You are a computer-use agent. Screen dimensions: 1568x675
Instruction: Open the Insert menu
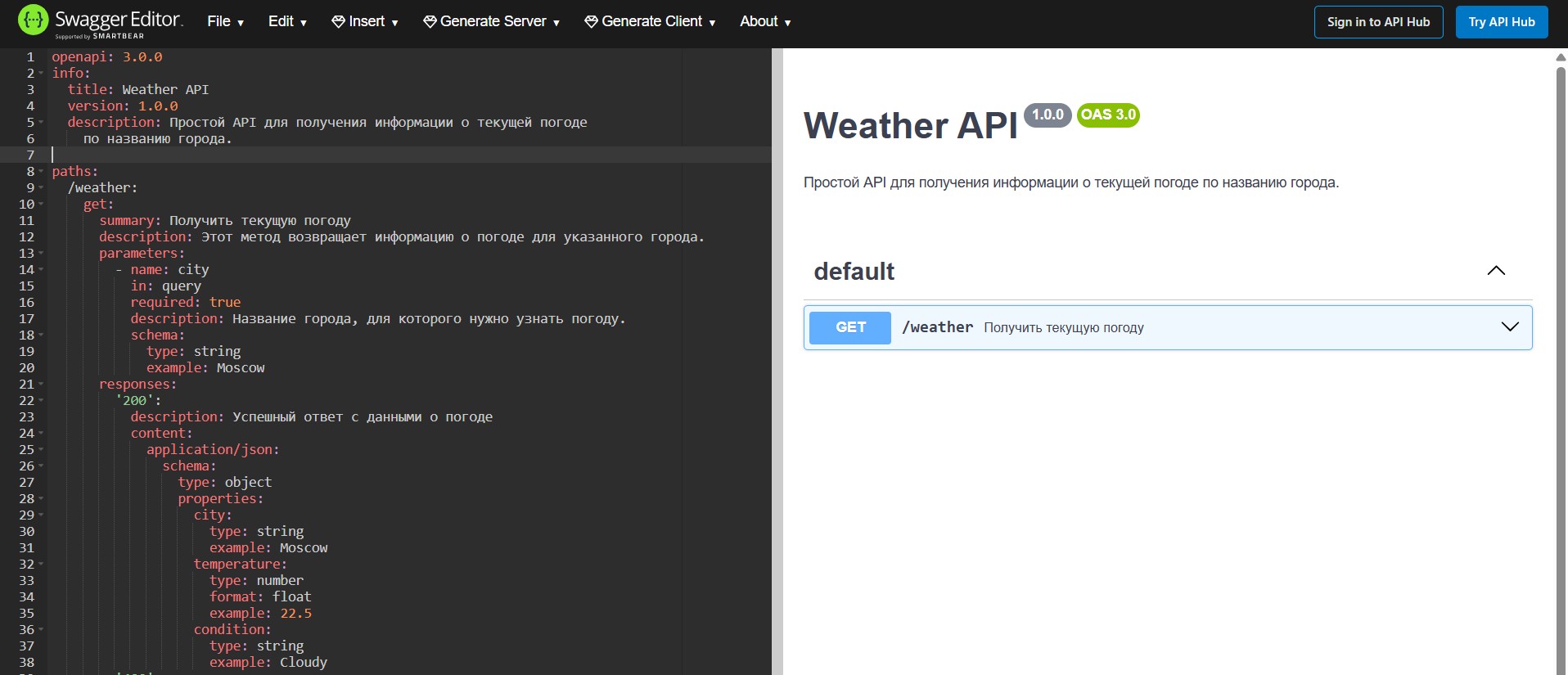click(365, 22)
